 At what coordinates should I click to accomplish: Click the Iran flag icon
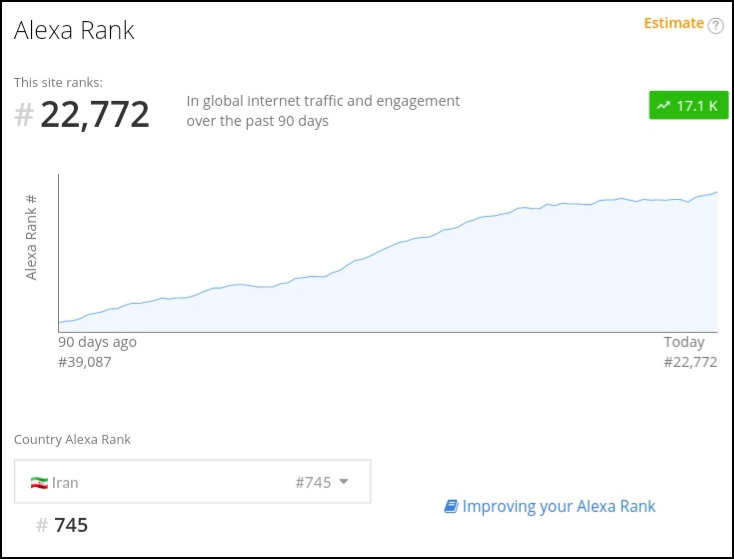click(x=39, y=482)
